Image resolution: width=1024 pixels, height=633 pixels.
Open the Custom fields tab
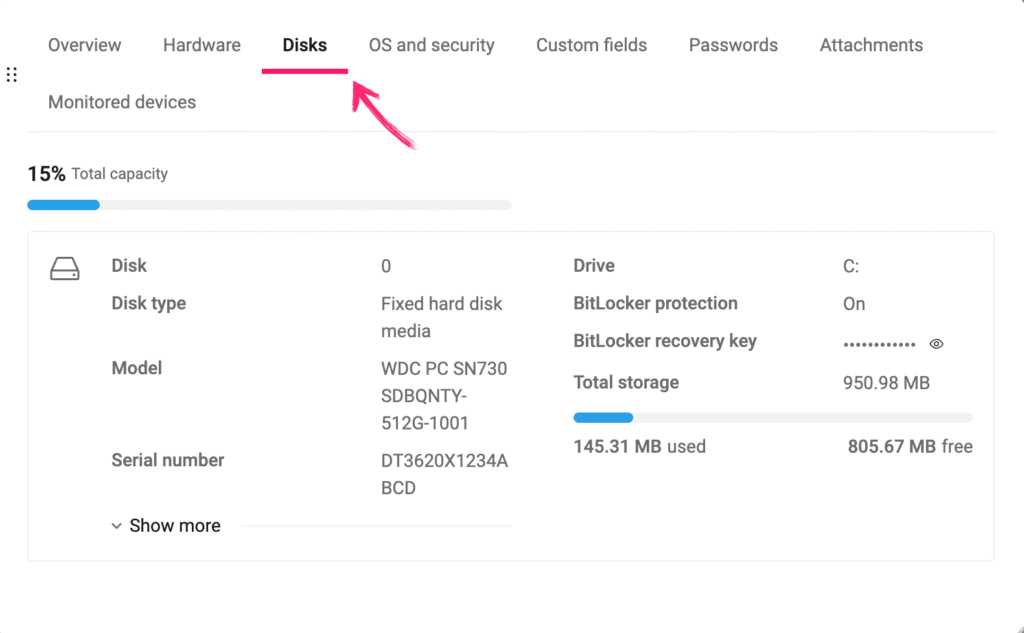tap(591, 45)
